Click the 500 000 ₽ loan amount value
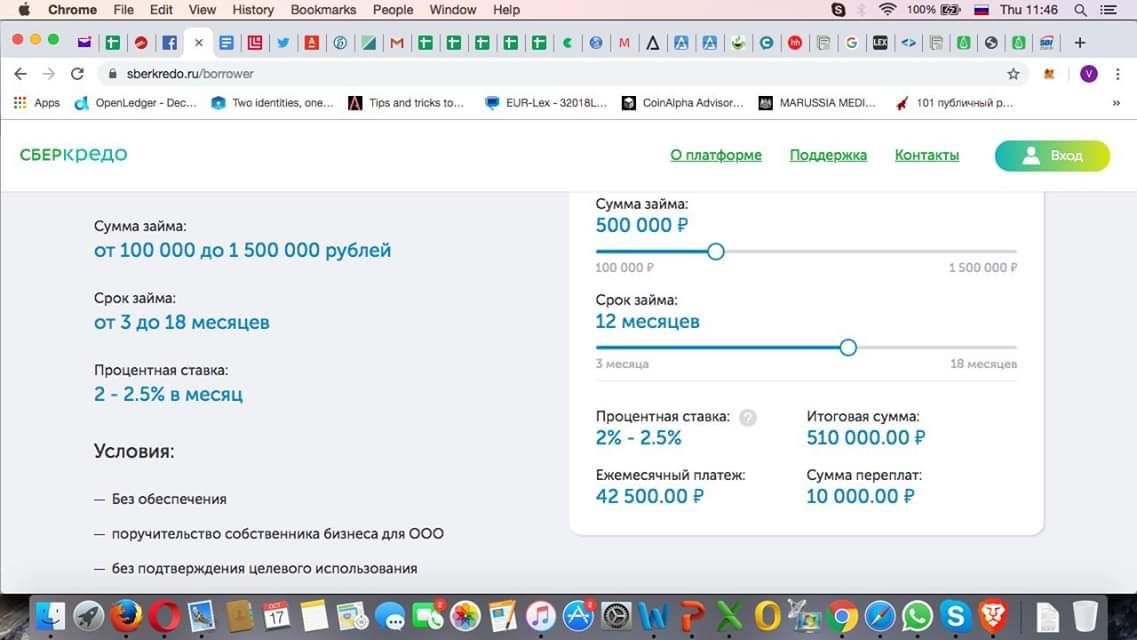1137x640 pixels. coord(642,225)
